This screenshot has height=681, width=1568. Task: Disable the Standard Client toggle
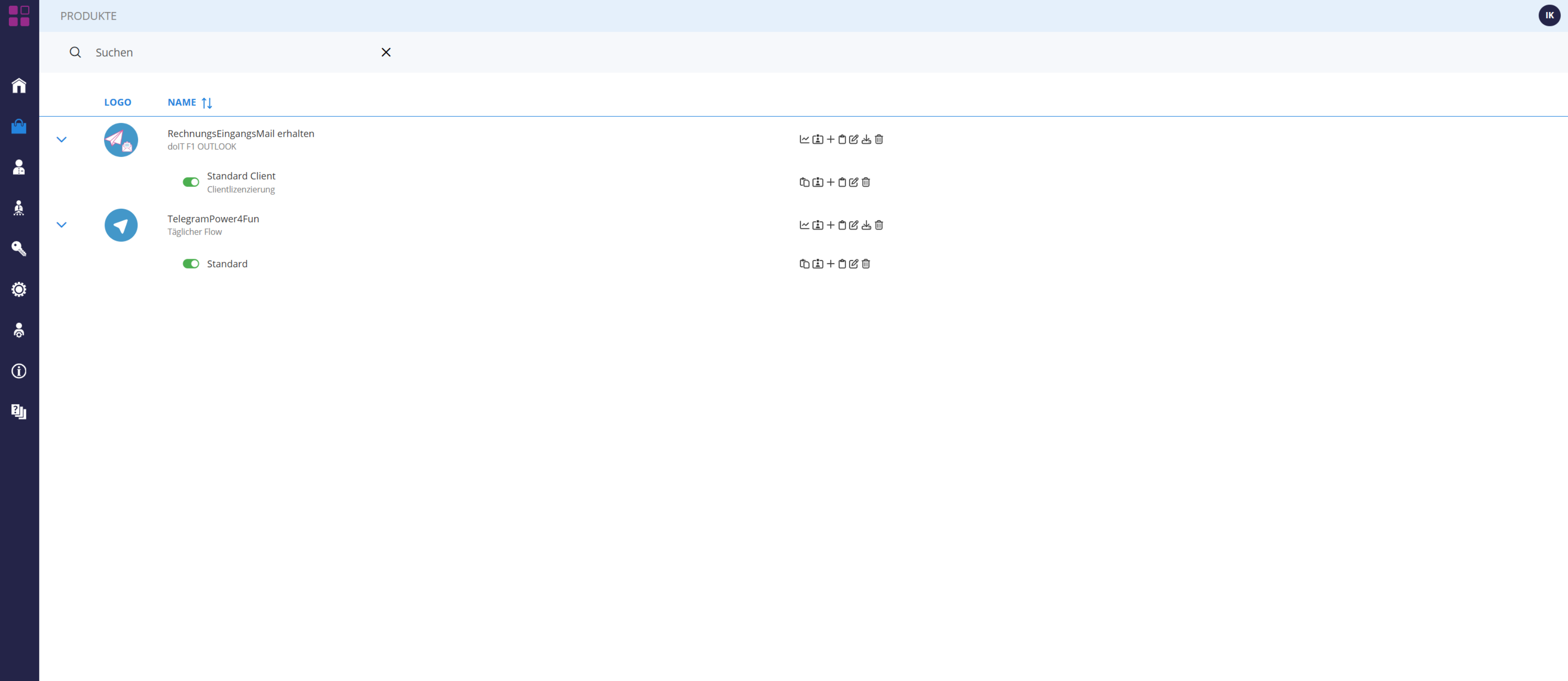coord(190,182)
